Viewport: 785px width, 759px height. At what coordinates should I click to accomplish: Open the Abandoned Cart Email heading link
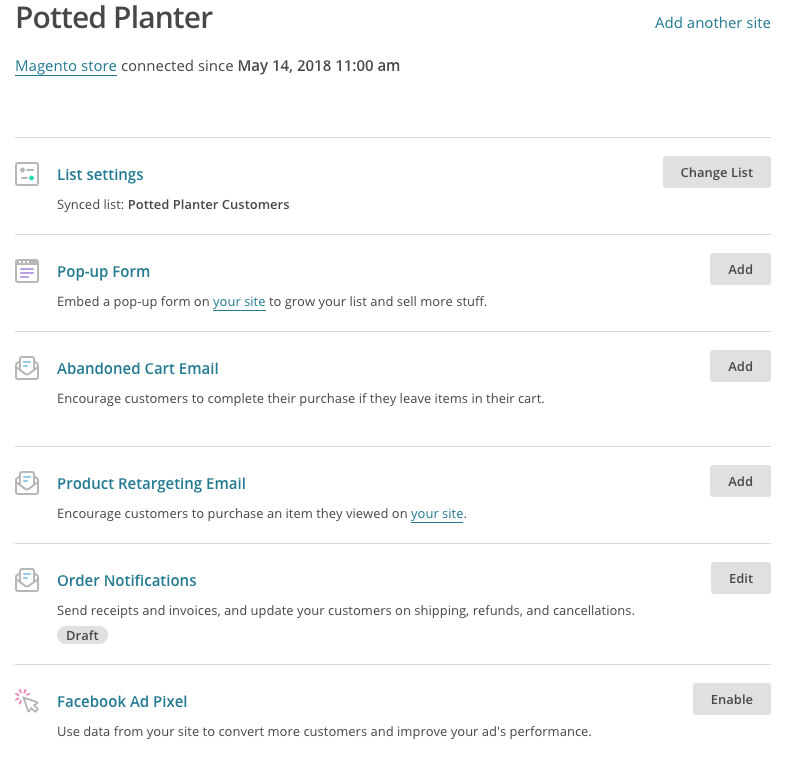click(137, 369)
